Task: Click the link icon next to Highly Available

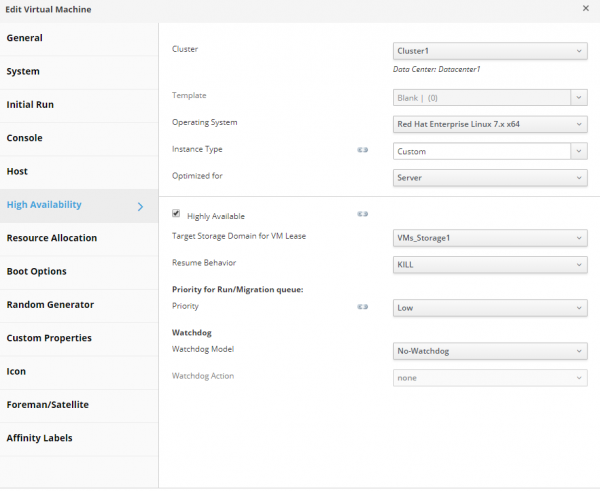Action: [x=363, y=214]
